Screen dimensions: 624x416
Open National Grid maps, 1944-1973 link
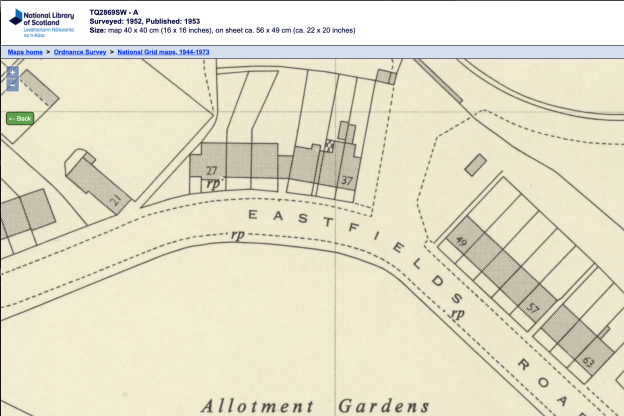163,50
